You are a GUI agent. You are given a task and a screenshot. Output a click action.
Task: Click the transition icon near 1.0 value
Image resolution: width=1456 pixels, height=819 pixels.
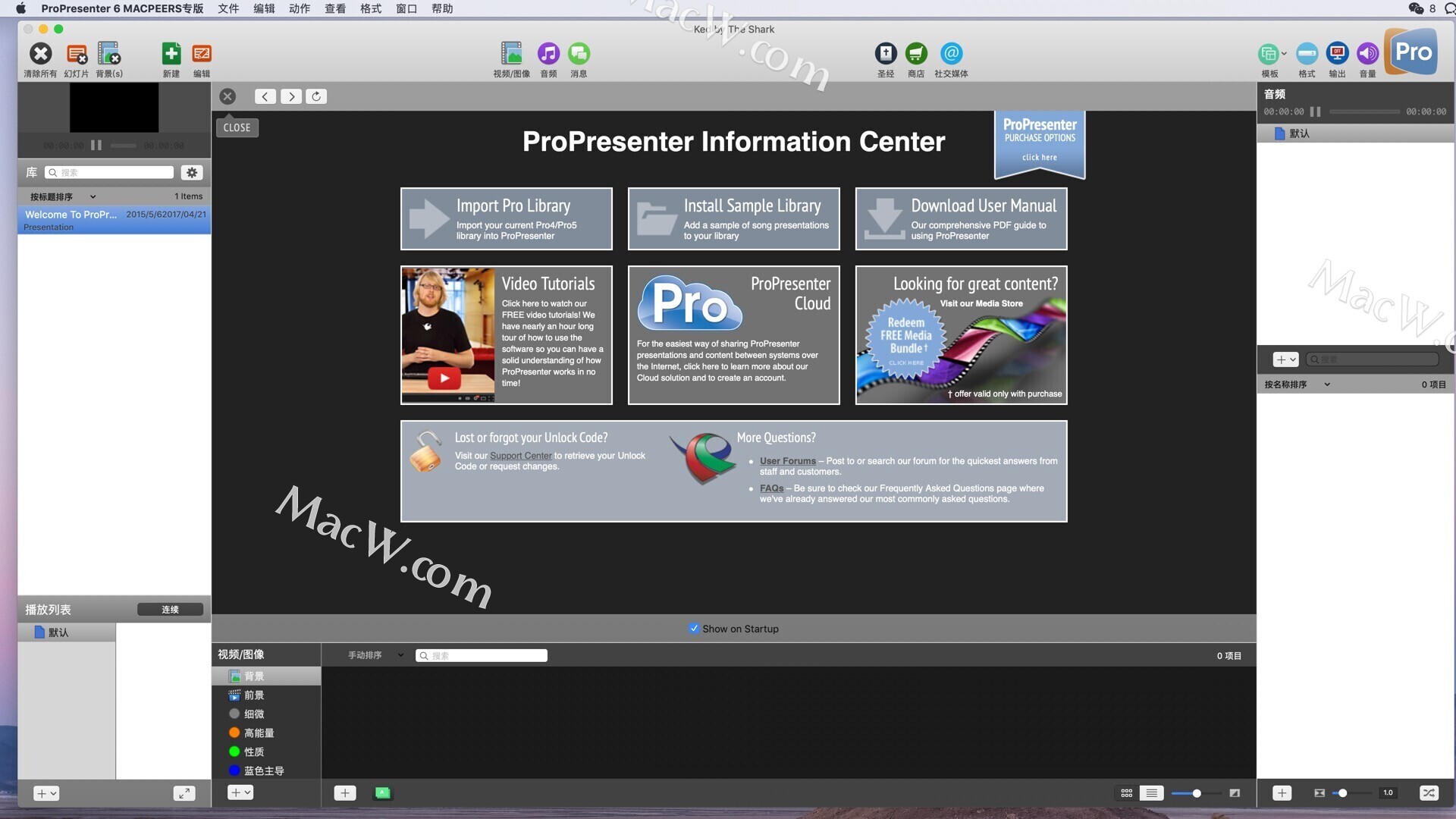1319,793
